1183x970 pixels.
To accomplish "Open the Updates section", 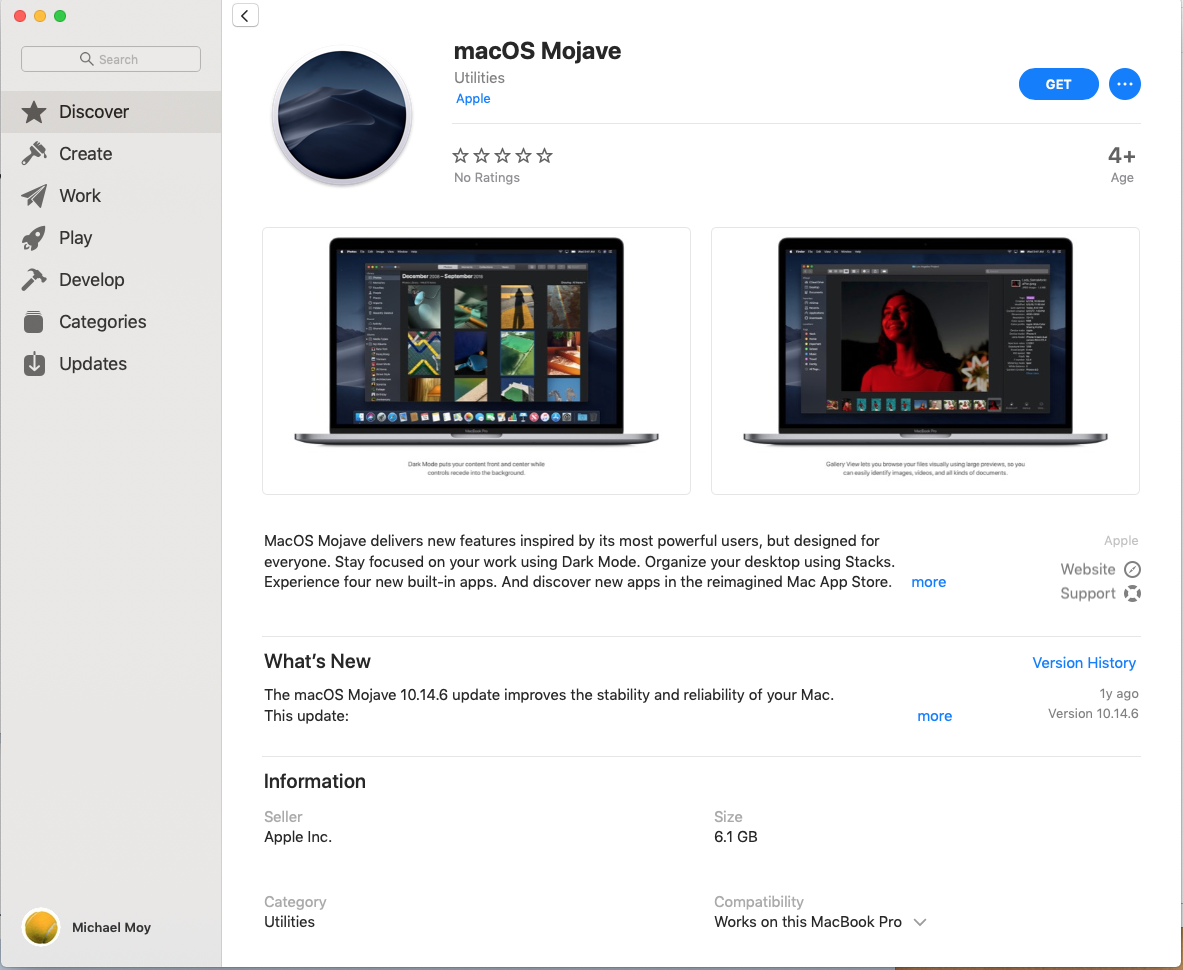I will [x=111, y=364].
